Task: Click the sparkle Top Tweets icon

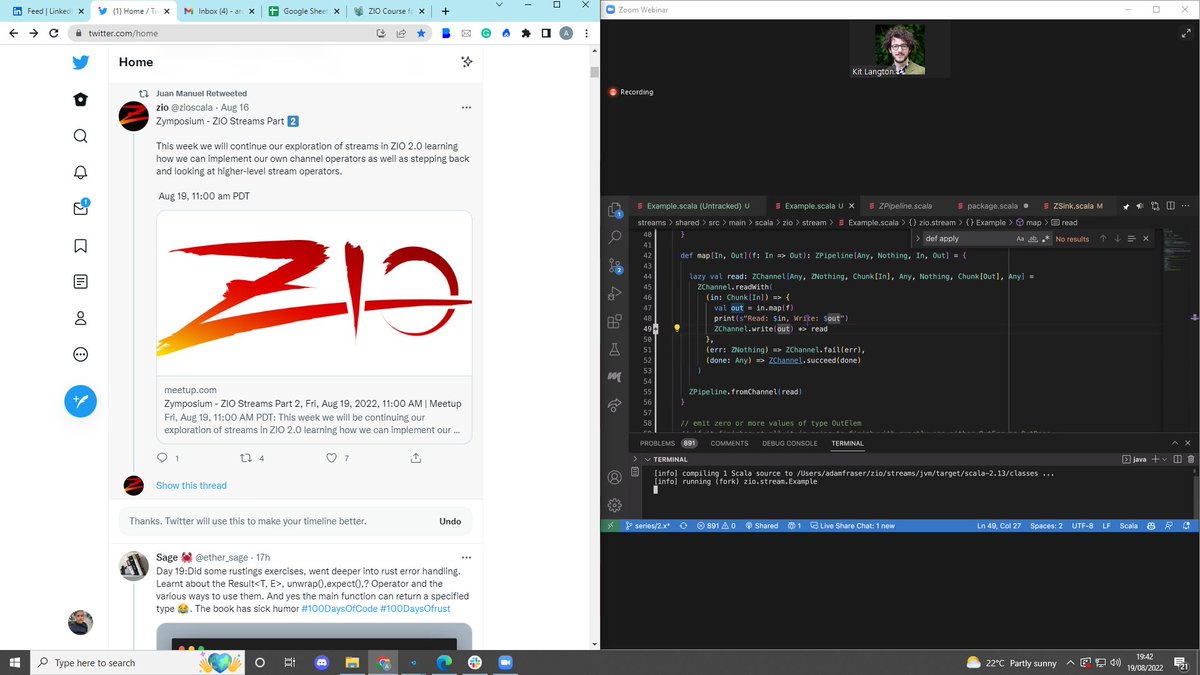Action: tap(466, 62)
